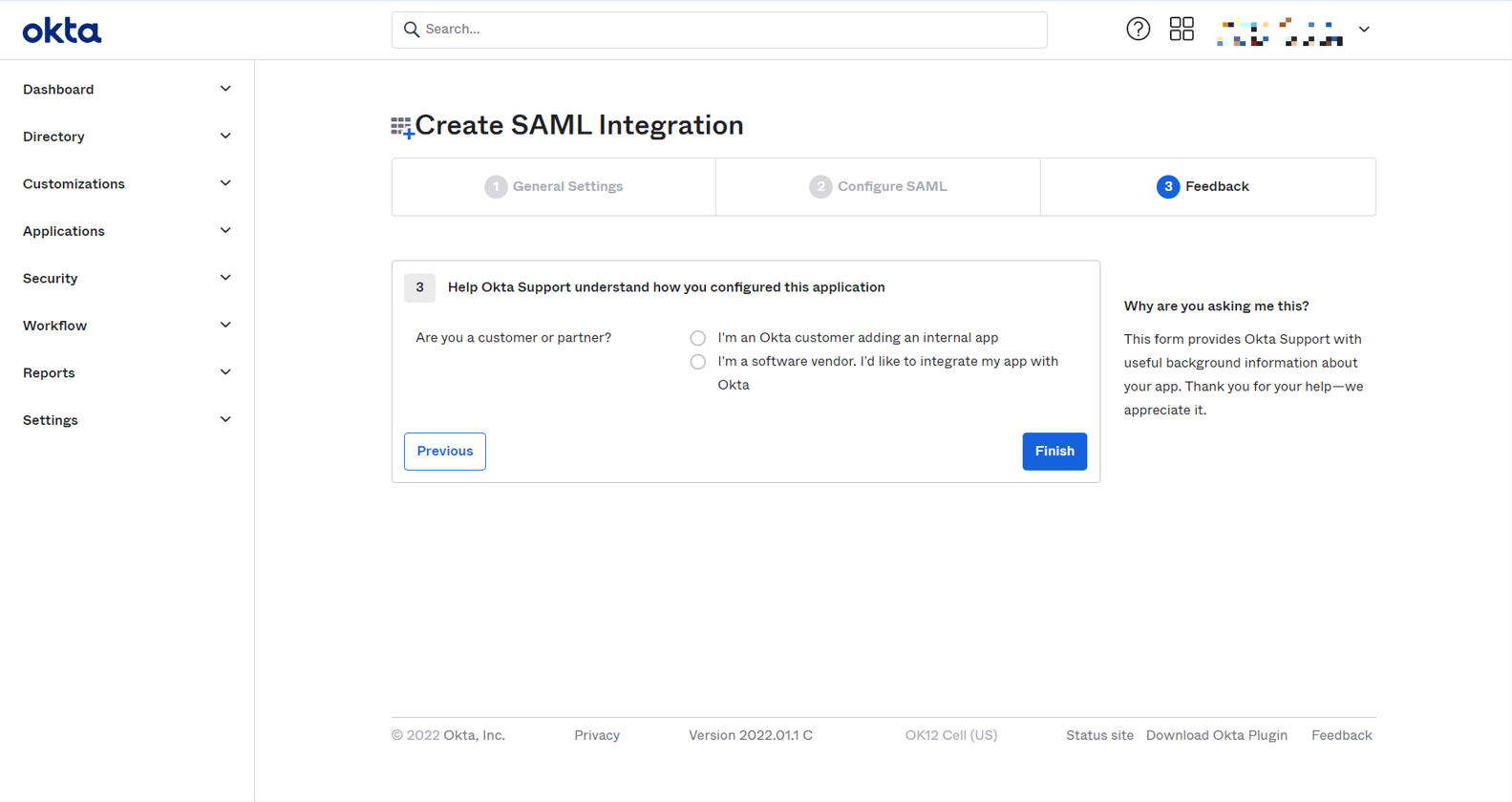
Task: Open the Okta, Inc. footer link
Action: pos(474,735)
